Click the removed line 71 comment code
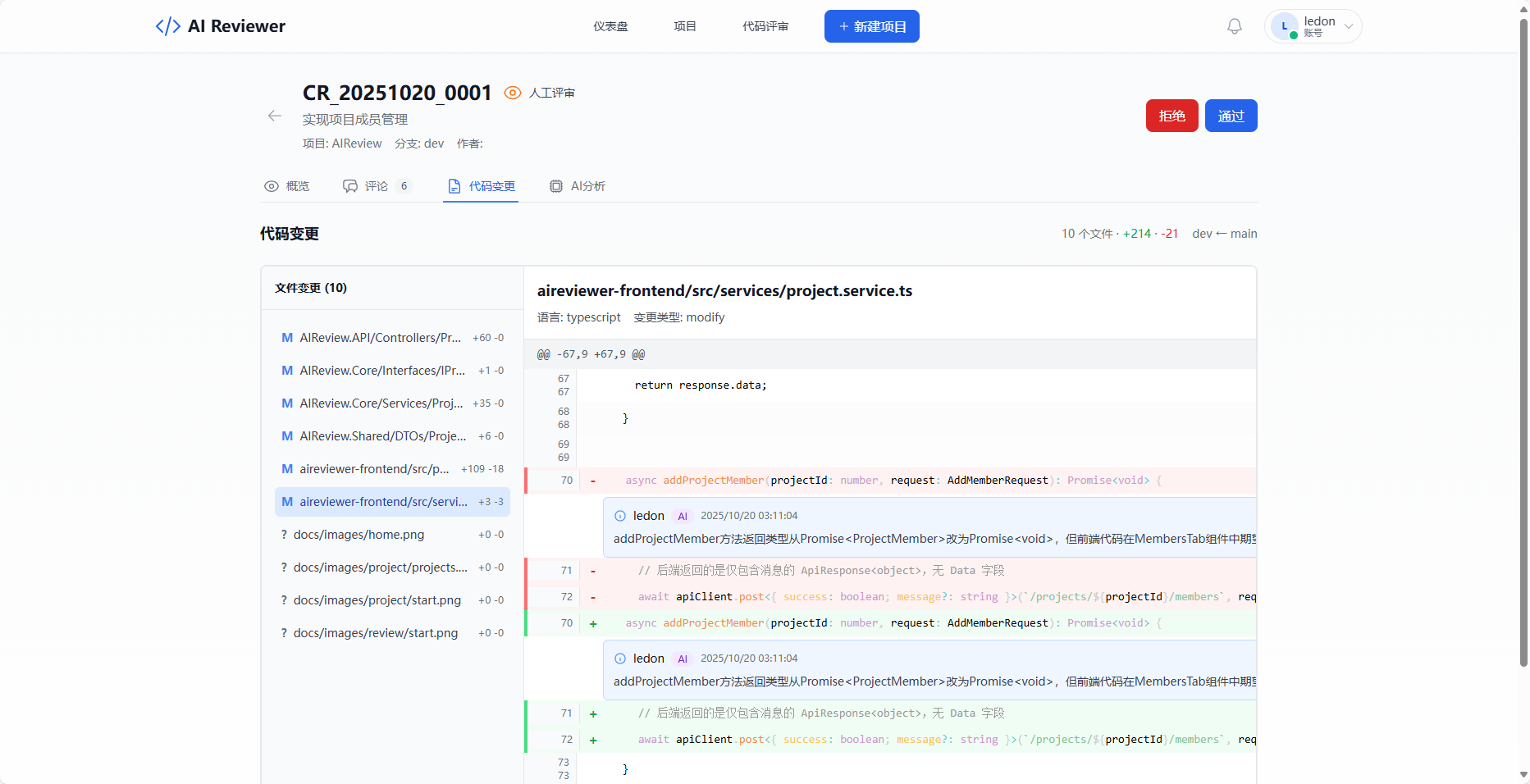 click(x=821, y=571)
